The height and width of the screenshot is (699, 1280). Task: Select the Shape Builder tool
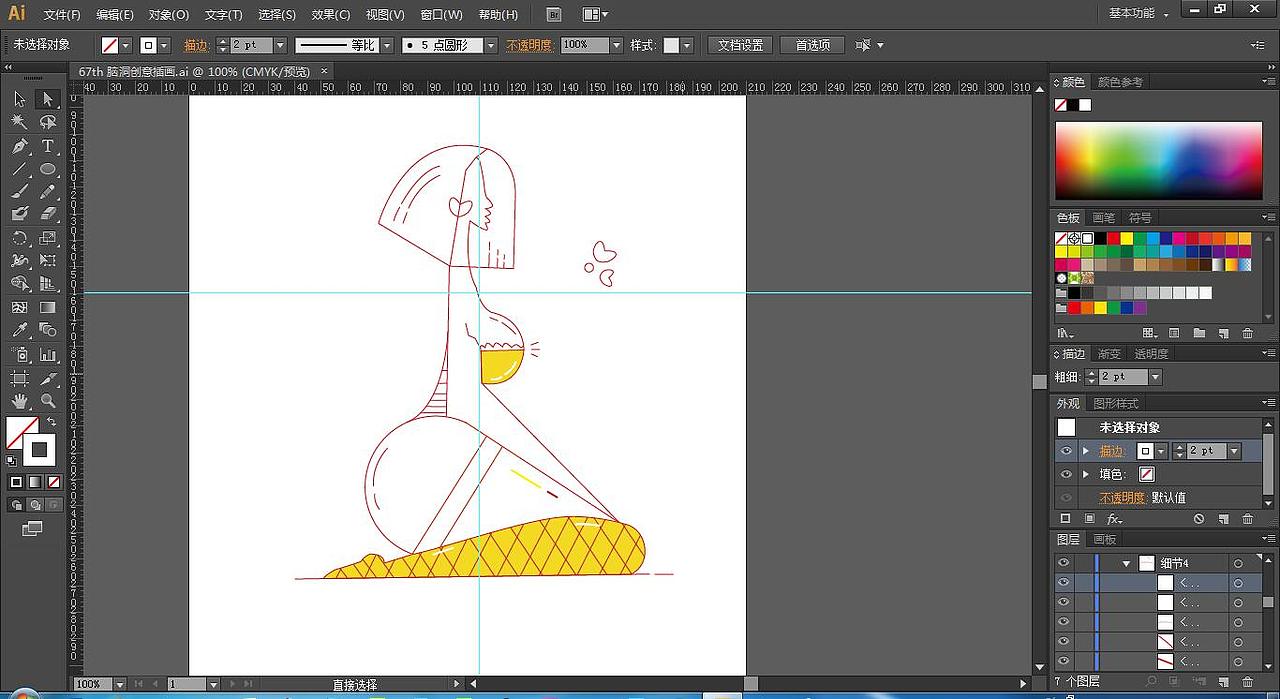(19, 284)
